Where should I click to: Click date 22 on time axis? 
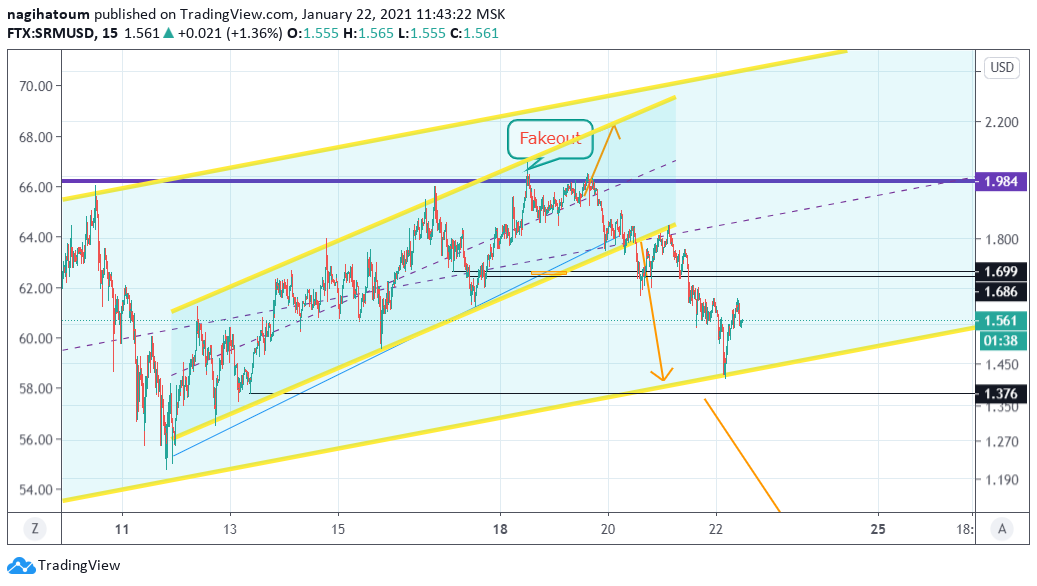716,529
